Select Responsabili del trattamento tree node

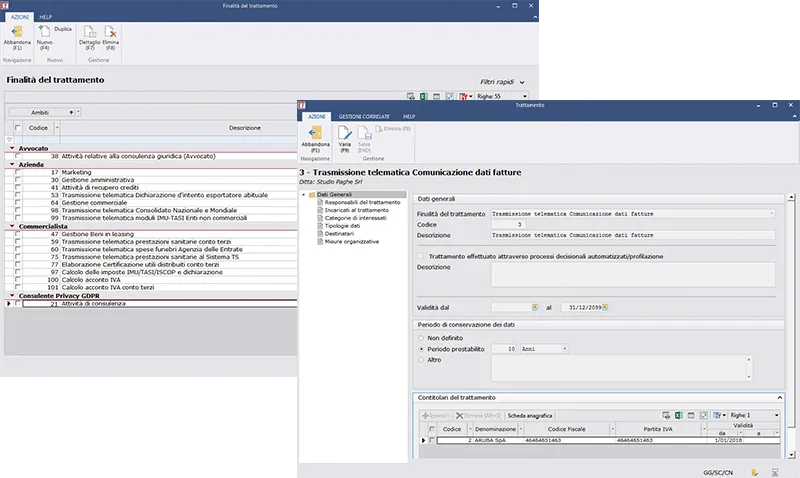(x=361, y=202)
